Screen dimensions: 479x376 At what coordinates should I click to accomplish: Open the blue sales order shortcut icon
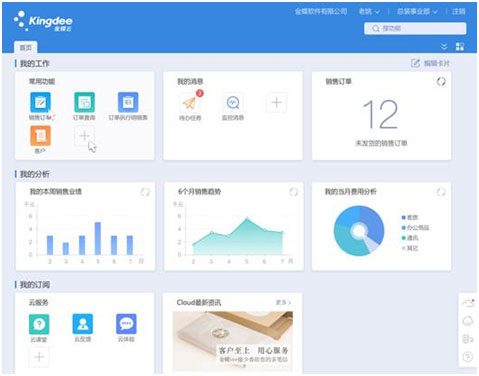point(40,102)
